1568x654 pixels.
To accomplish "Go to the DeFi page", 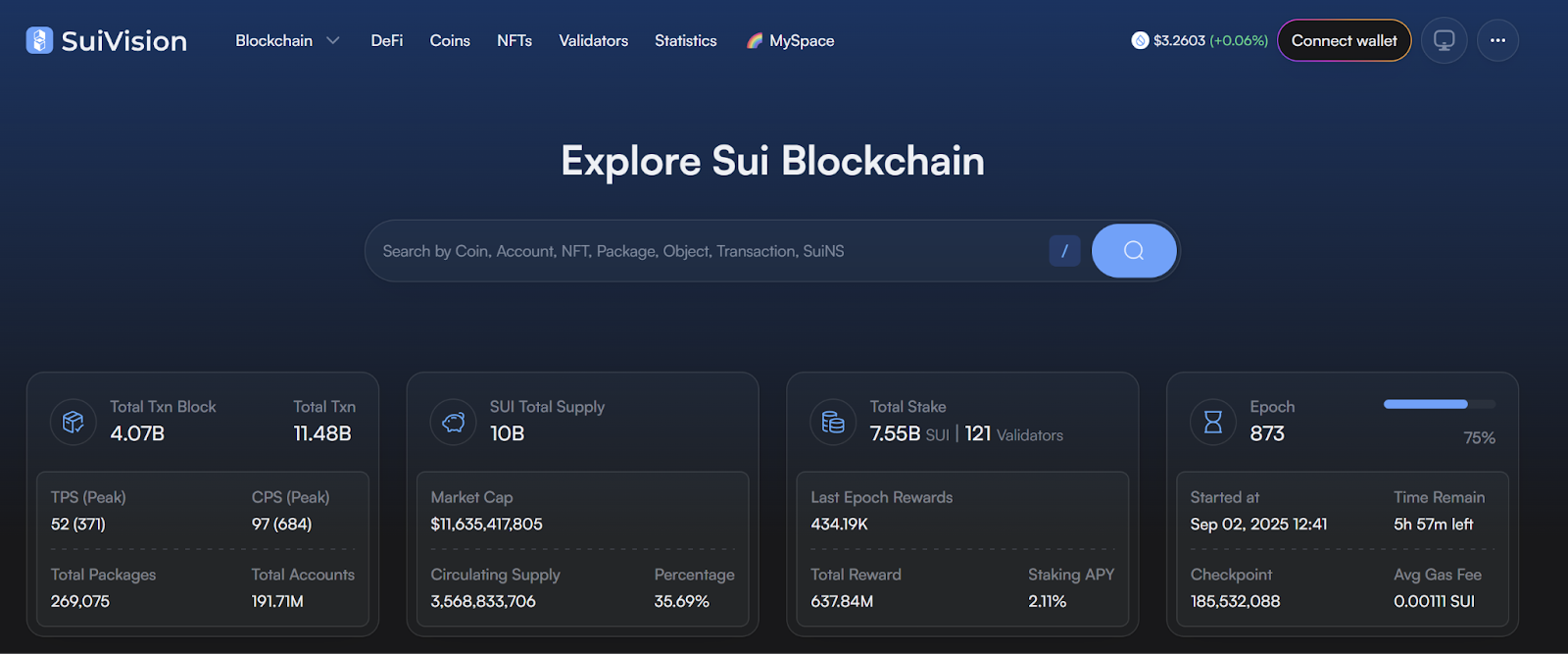I will (x=387, y=41).
